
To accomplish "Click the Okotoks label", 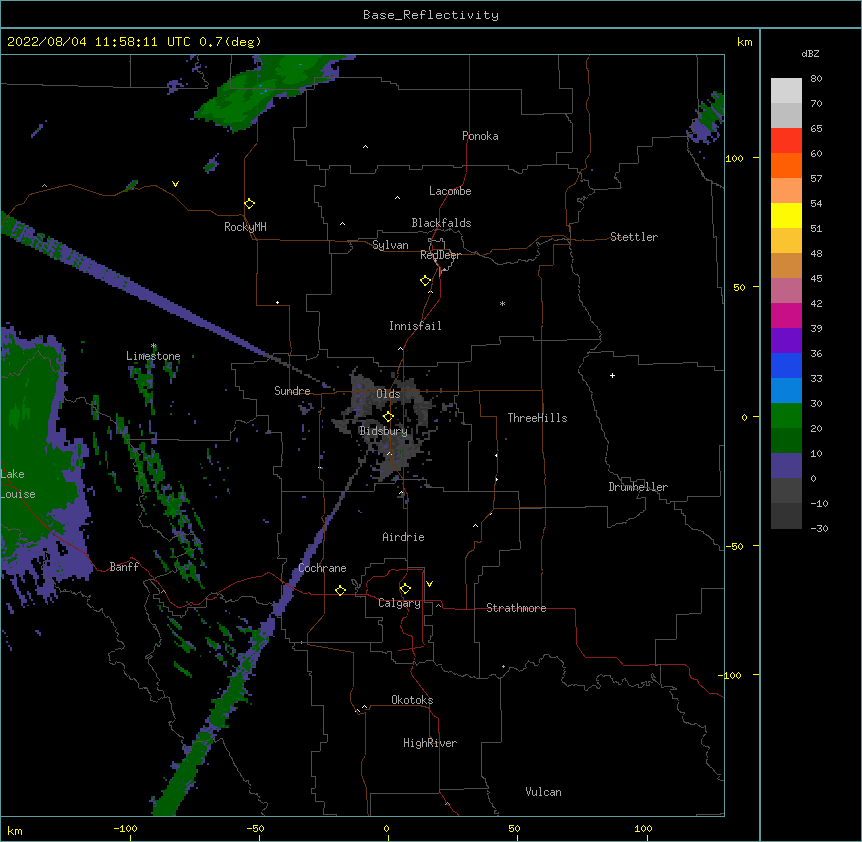I will (x=412, y=700).
